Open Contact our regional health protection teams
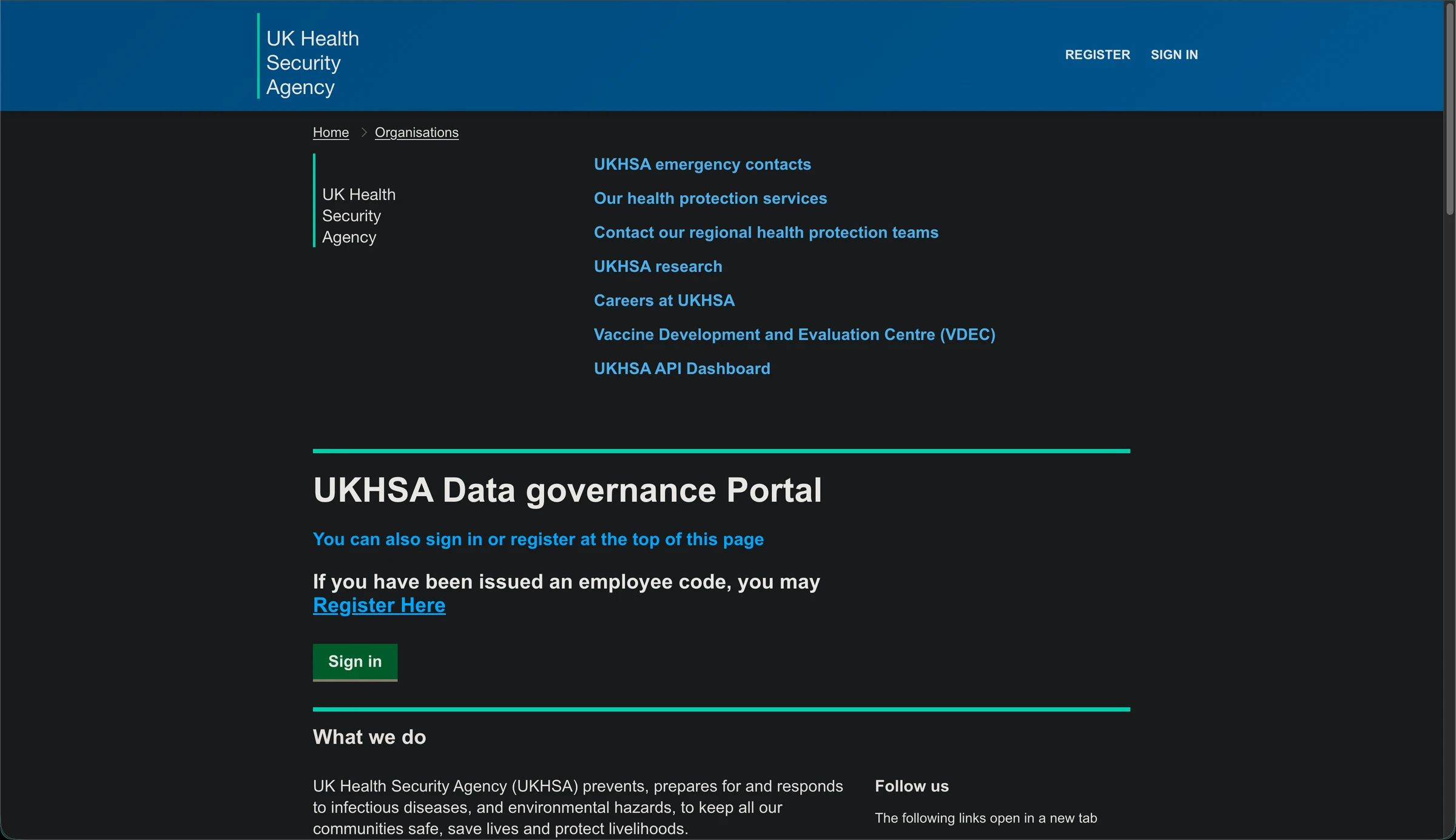This screenshot has height=840, width=1456. point(766,232)
